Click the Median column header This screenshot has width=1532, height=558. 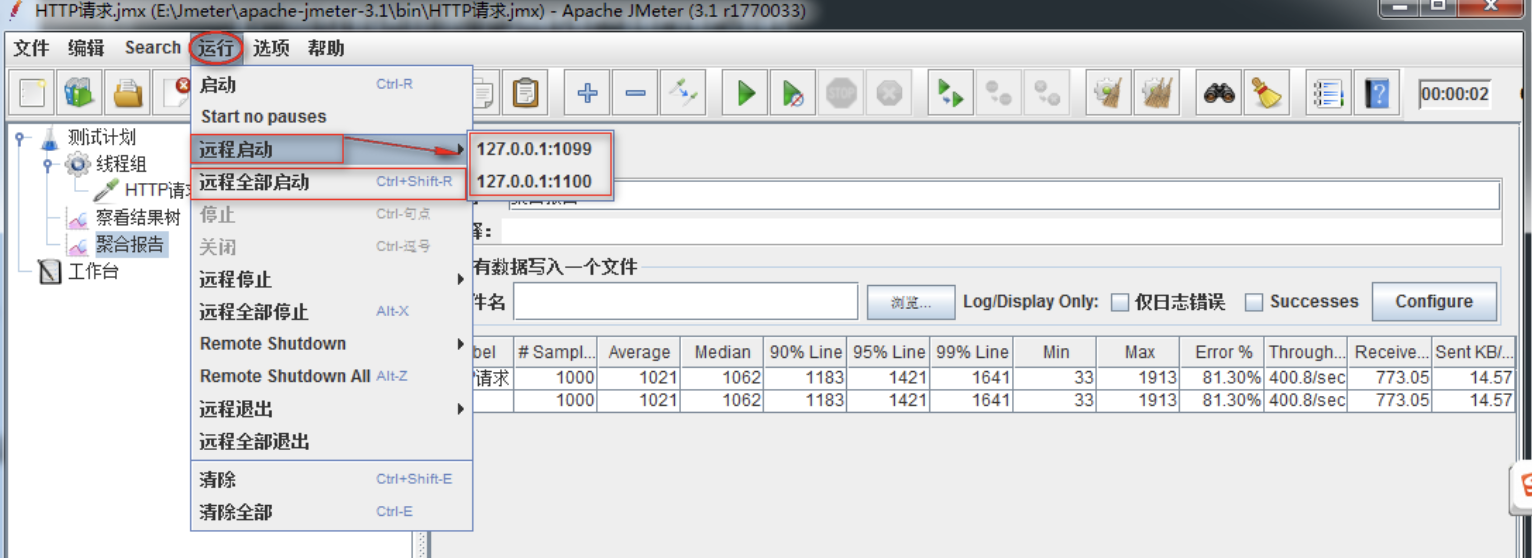click(x=722, y=352)
